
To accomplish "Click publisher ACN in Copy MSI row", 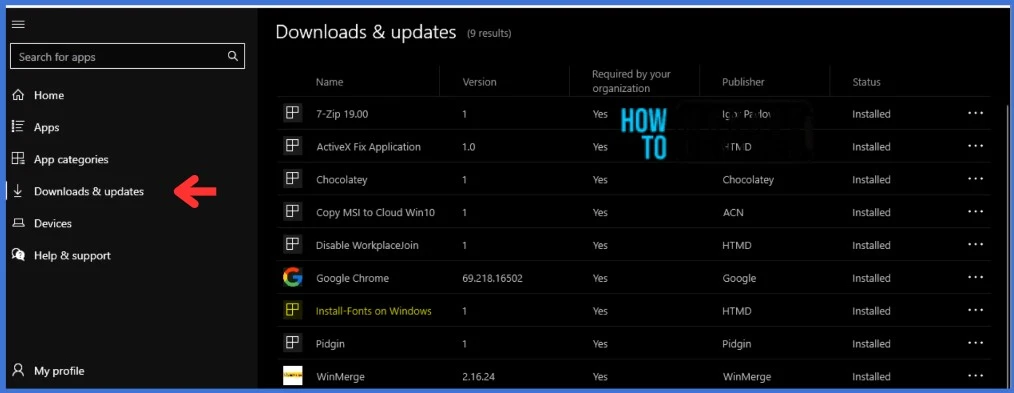I will tap(733, 212).
